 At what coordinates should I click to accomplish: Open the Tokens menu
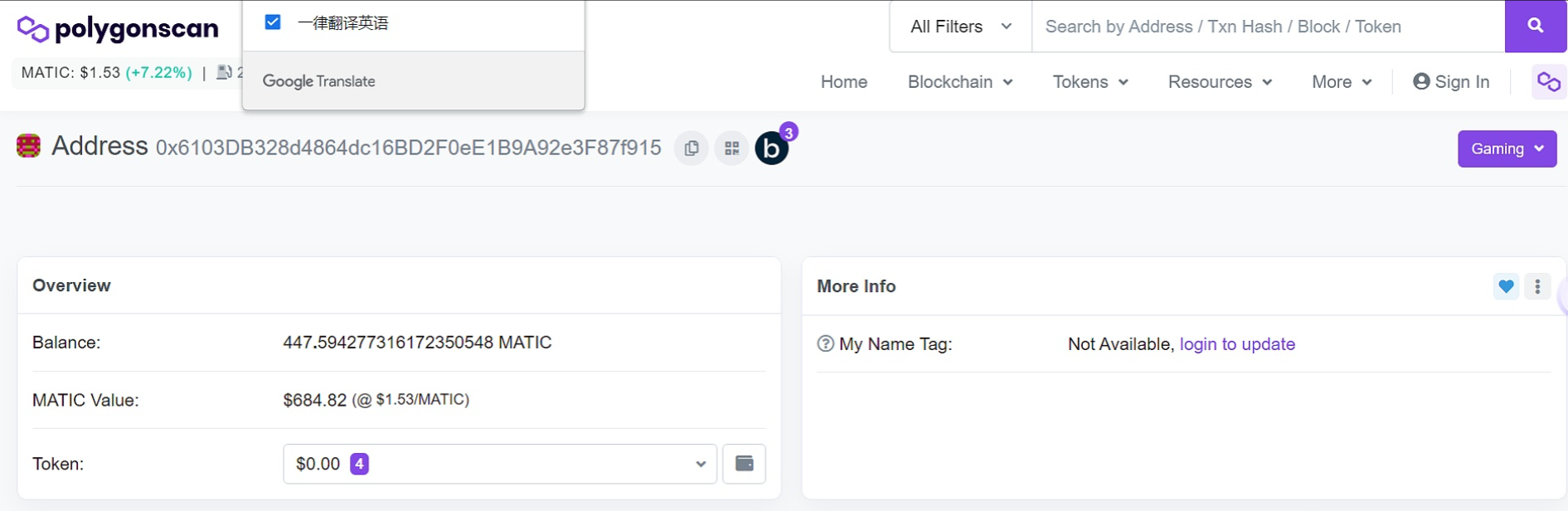click(1090, 81)
